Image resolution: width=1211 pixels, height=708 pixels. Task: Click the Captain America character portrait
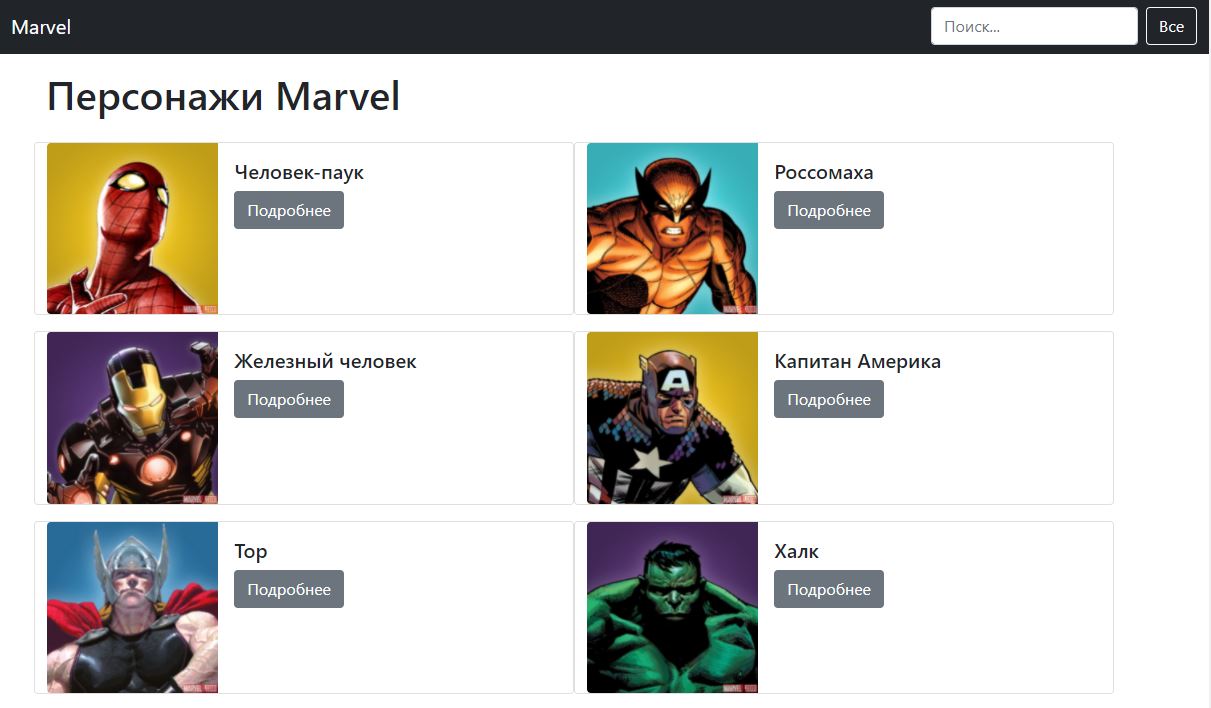click(x=671, y=417)
